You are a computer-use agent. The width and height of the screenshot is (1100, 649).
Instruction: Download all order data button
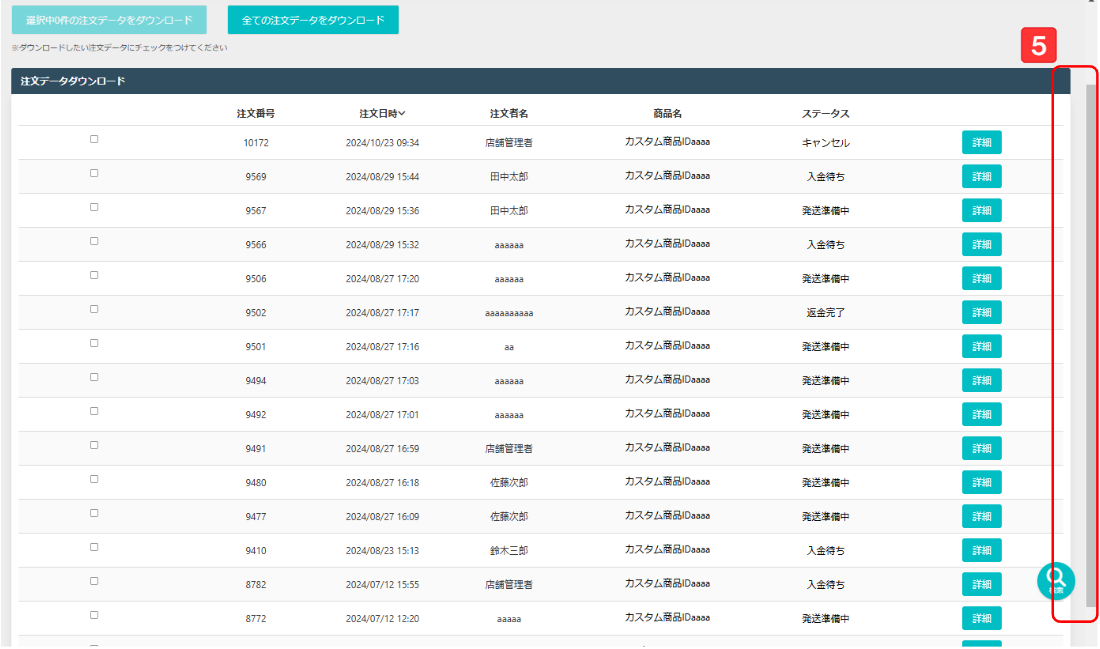point(313,20)
